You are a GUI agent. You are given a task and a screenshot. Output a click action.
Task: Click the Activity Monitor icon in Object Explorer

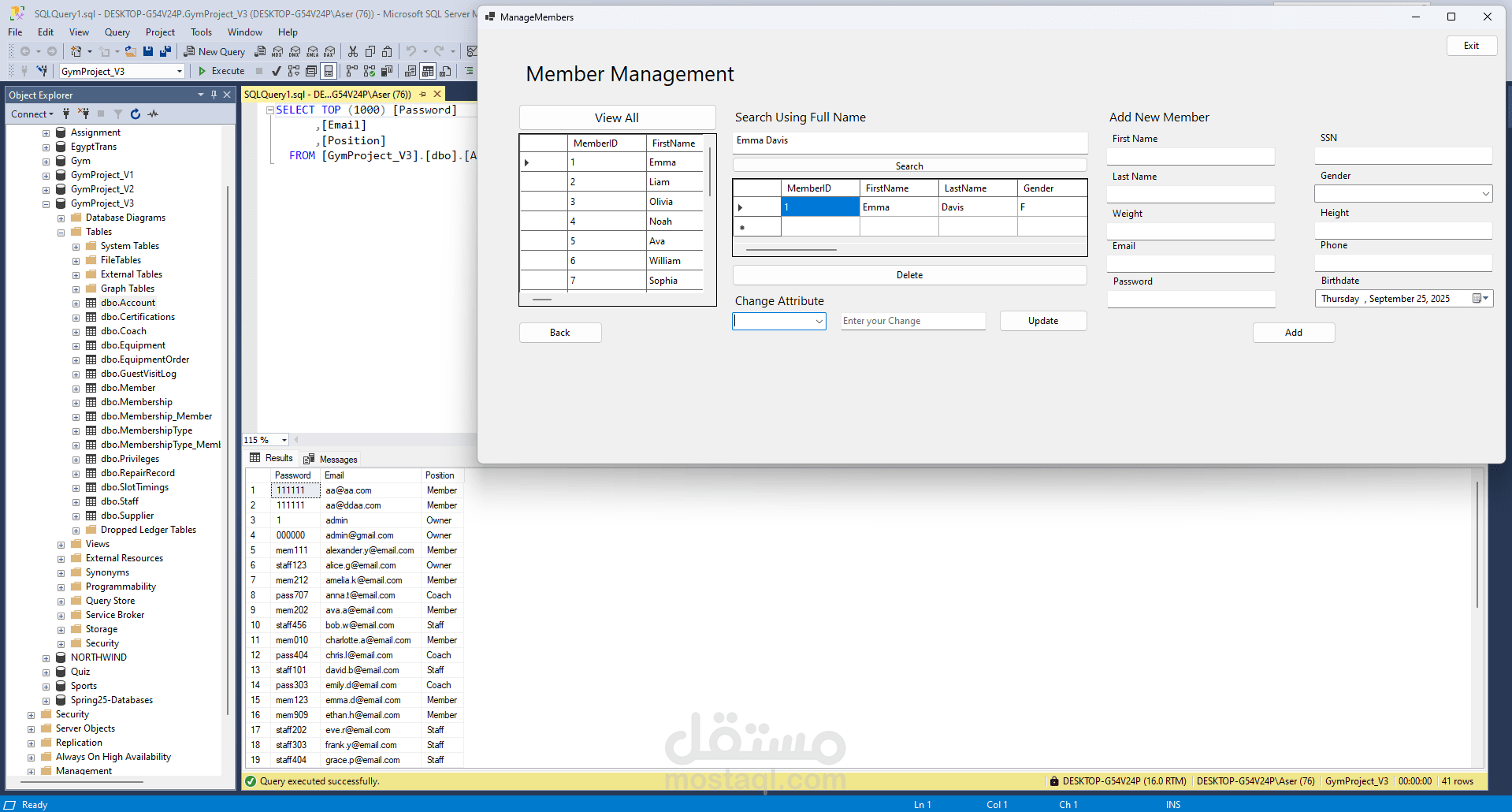(153, 114)
